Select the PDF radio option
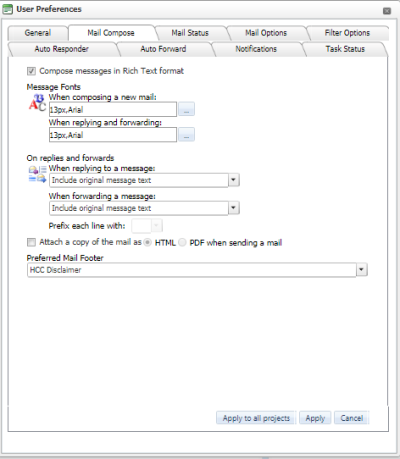The width and height of the screenshot is (400, 459). (182, 242)
